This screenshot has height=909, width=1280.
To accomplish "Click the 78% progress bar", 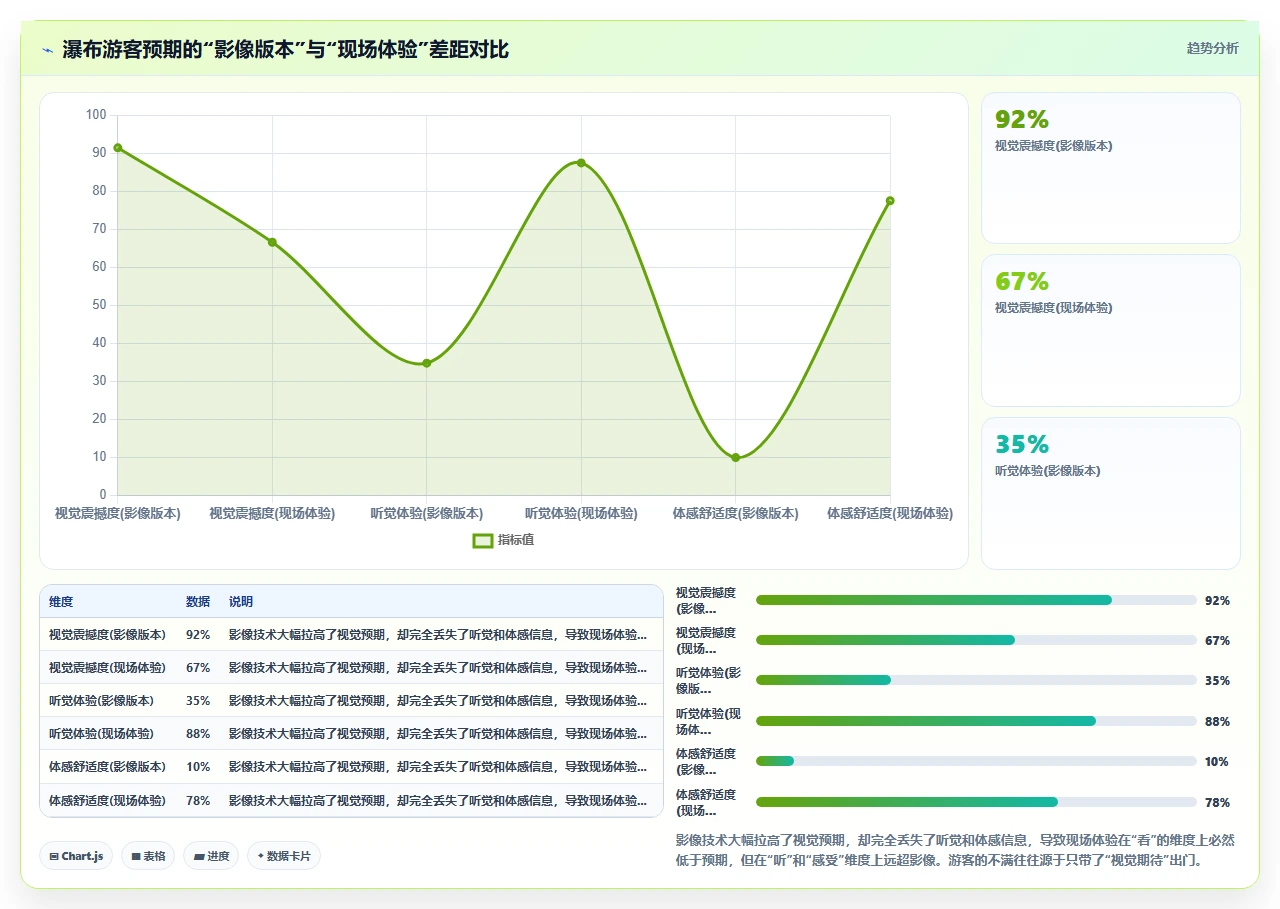I will coord(976,802).
